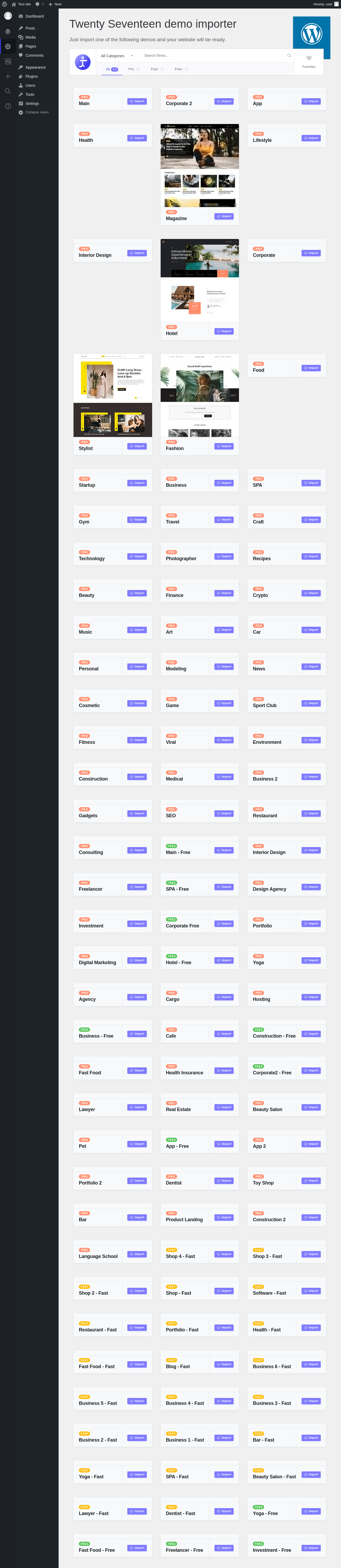Viewport: 341px width, 1568px height.
Task: Import the Main demo
Action: coord(137,101)
